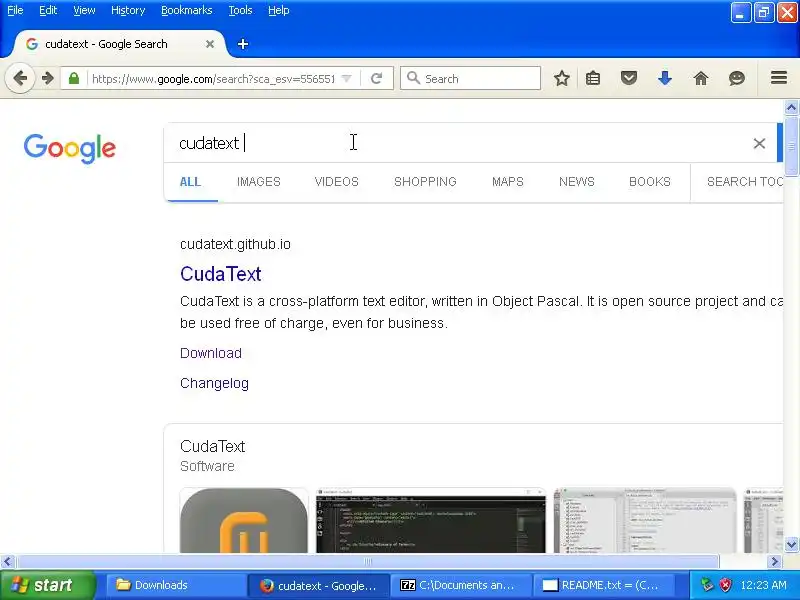The image size is (800, 600).
Task: Open the File menu
Action: pyautogui.click(x=15, y=10)
